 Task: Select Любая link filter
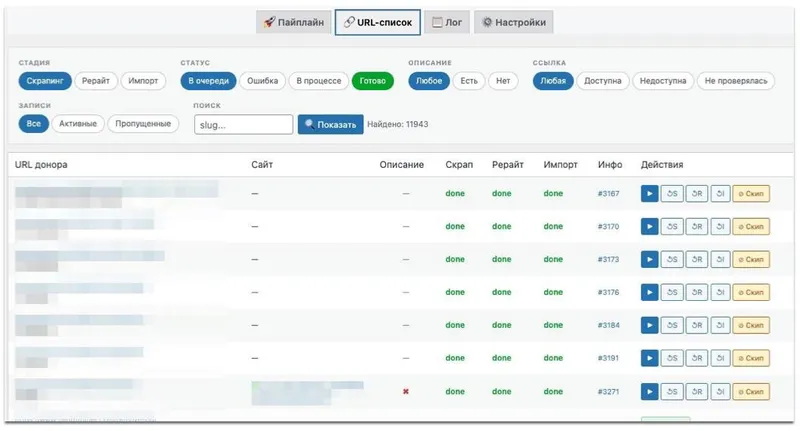click(553, 81)
